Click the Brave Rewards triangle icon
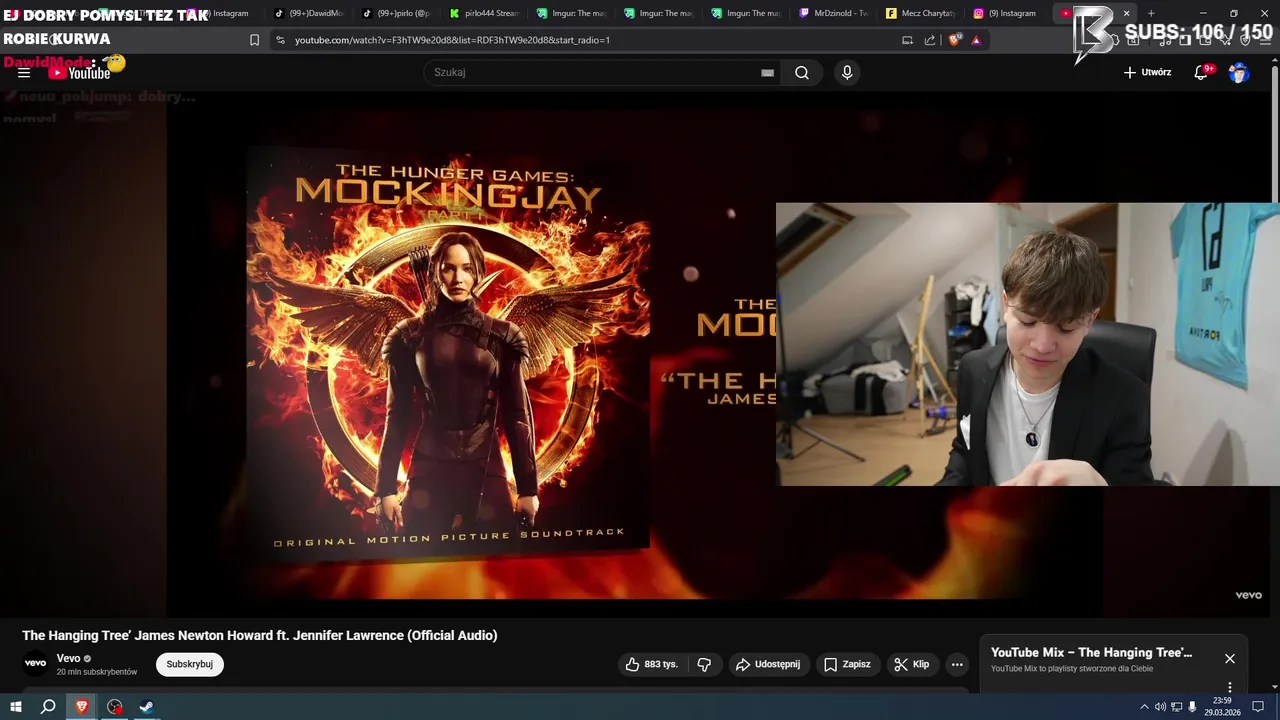 (x=976, y=40)
